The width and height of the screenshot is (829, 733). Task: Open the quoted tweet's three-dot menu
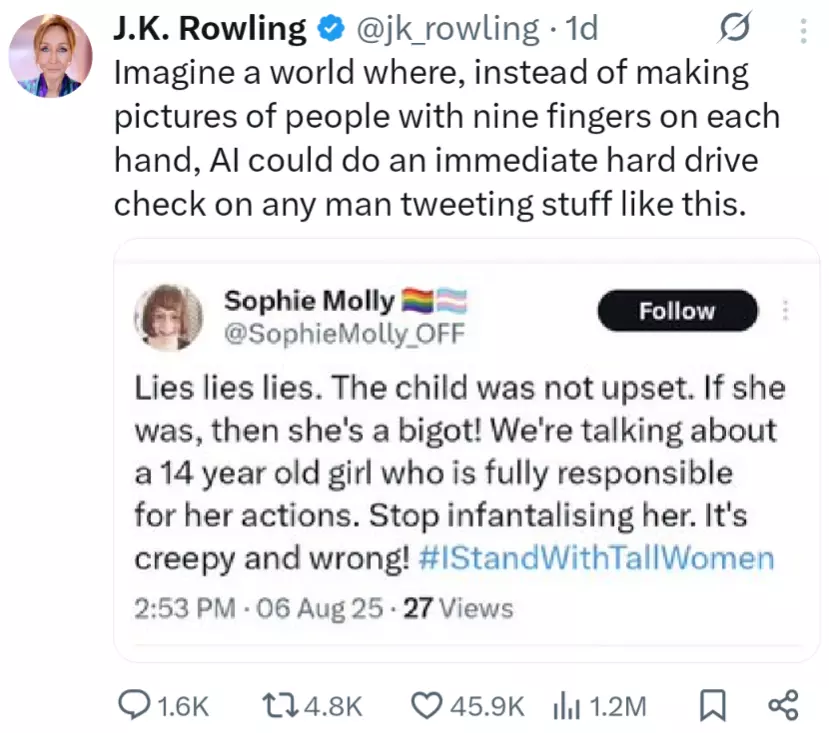click(x=786, y=311)
